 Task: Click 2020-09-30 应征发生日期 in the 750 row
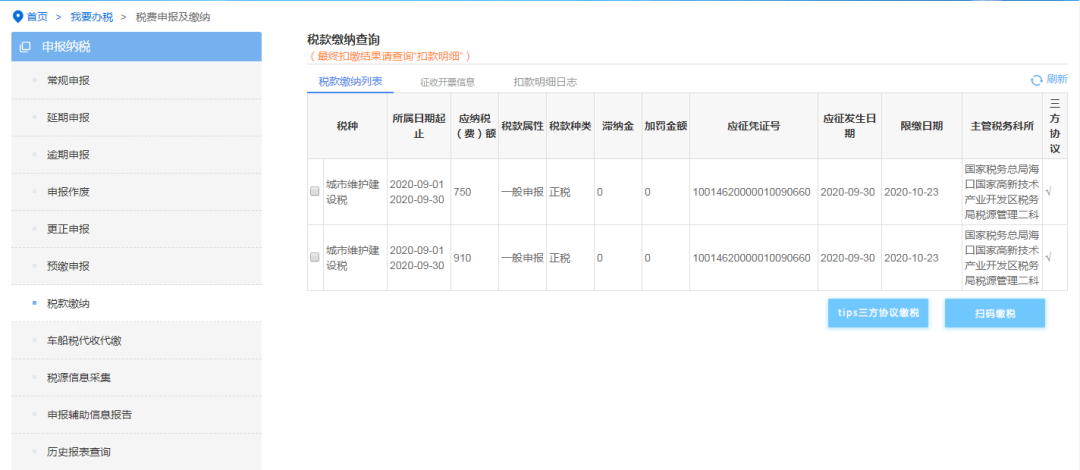pos(848,192)
